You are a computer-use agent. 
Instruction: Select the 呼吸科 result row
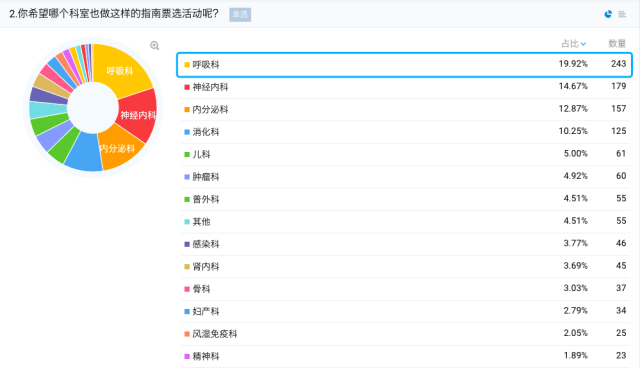point(404,64)
